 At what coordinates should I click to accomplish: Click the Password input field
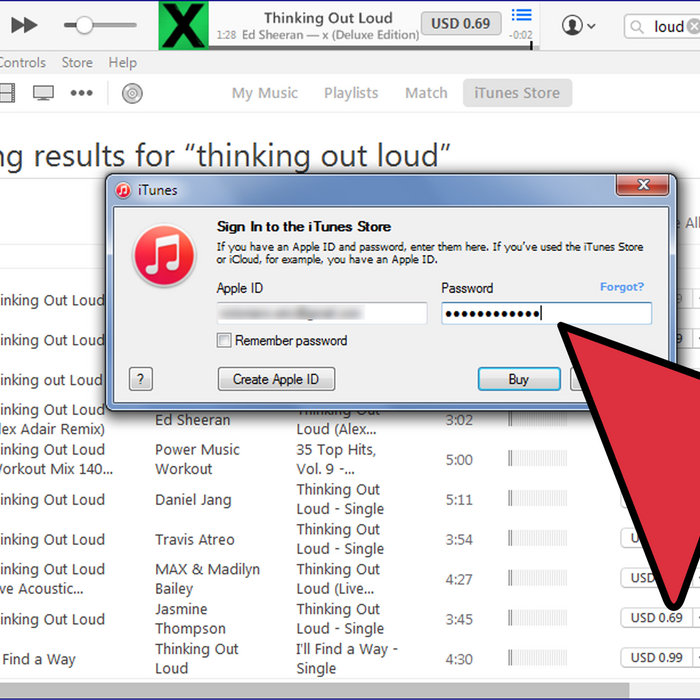point(546,313)
